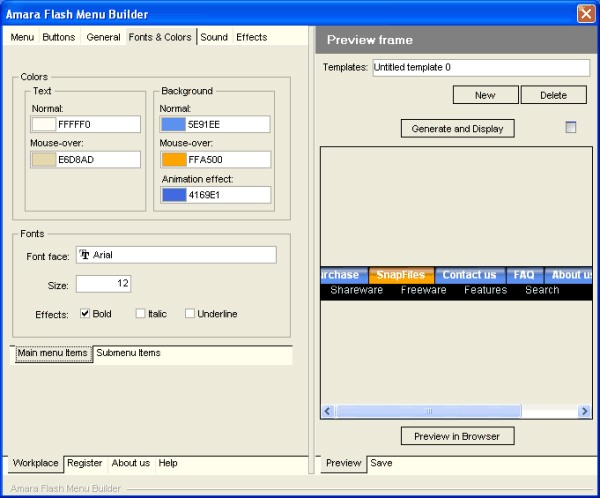Screen dimensions: 600x498
Task: Click Contact us in the preview menu
Action: pyautogui.click(x=470, y=275)
